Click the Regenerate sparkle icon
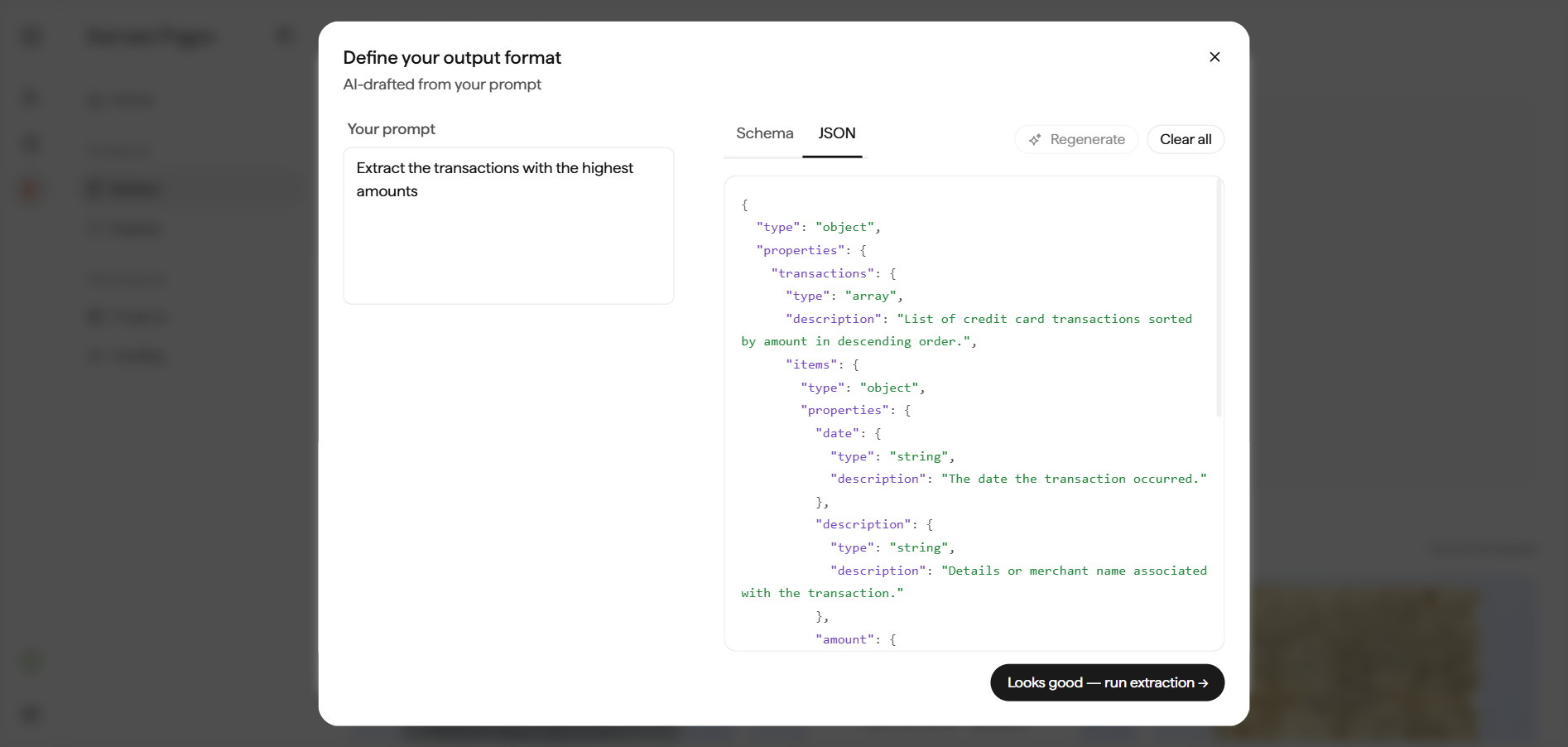Screen dimensions: 1568x747 (x=1034, y=140)
